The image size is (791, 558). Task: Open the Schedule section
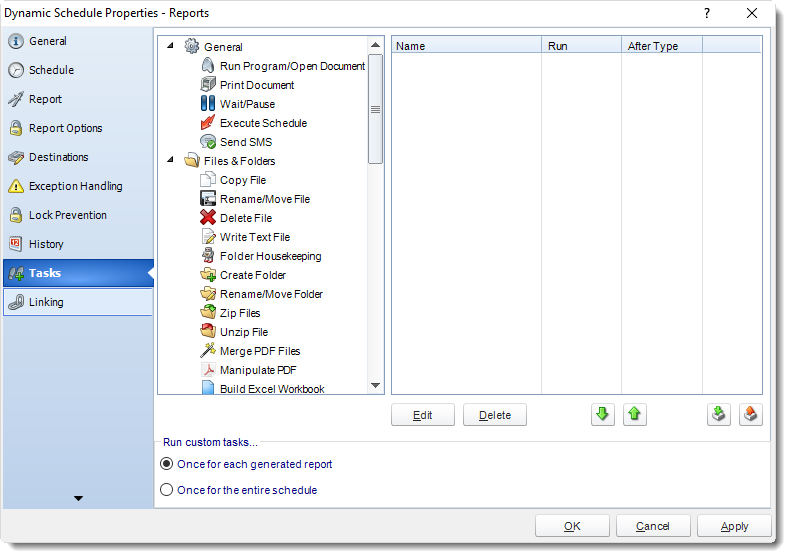tap(78, 70)
